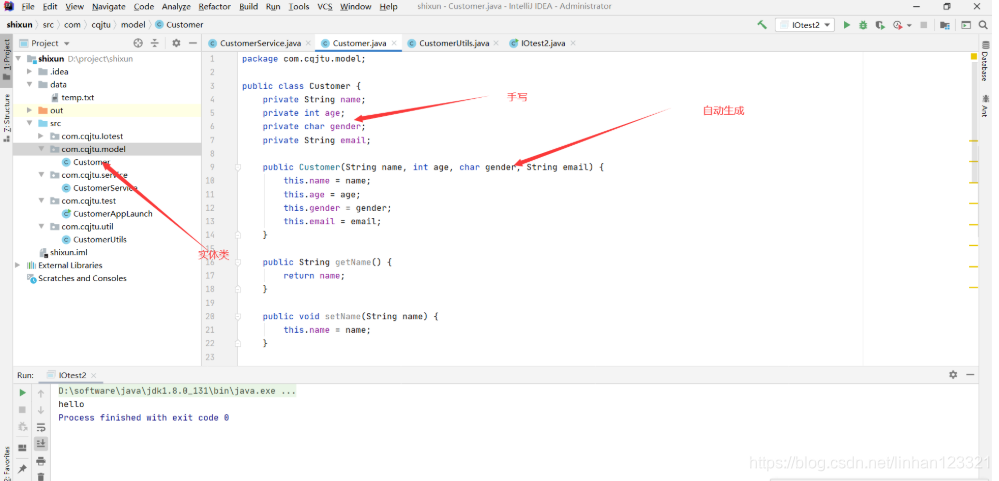The image size is (999, 481).
Task: Toggle the Favorites side tool button
Action: click(6, 463)
